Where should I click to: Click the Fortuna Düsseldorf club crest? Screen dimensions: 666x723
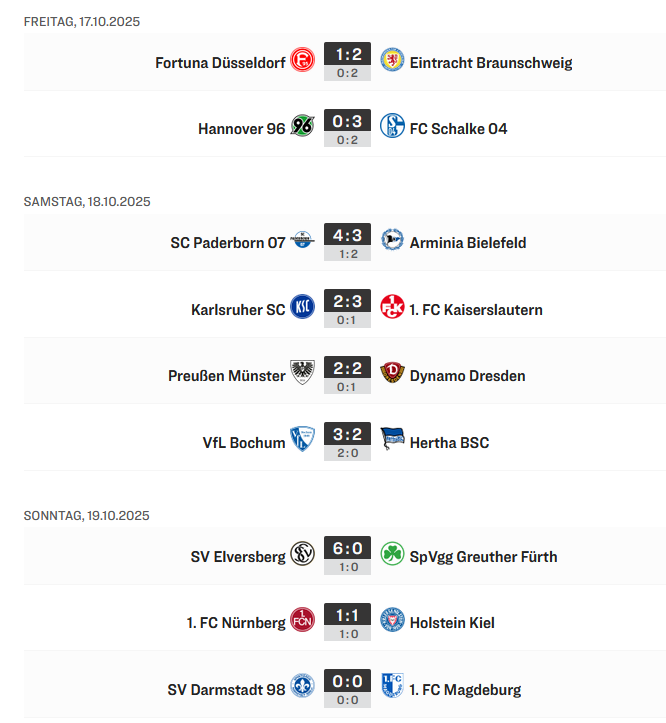[x=302, y=61]
